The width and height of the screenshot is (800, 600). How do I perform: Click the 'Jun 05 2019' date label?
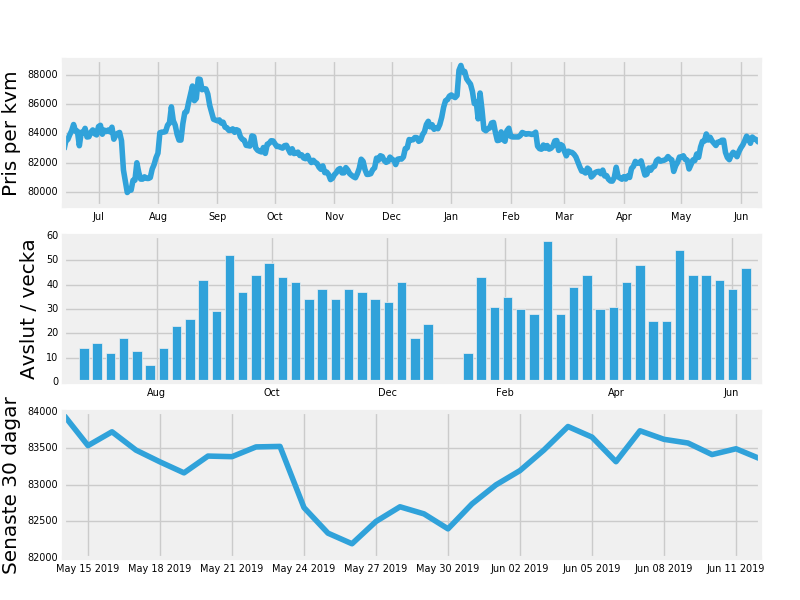pos(591,568)
